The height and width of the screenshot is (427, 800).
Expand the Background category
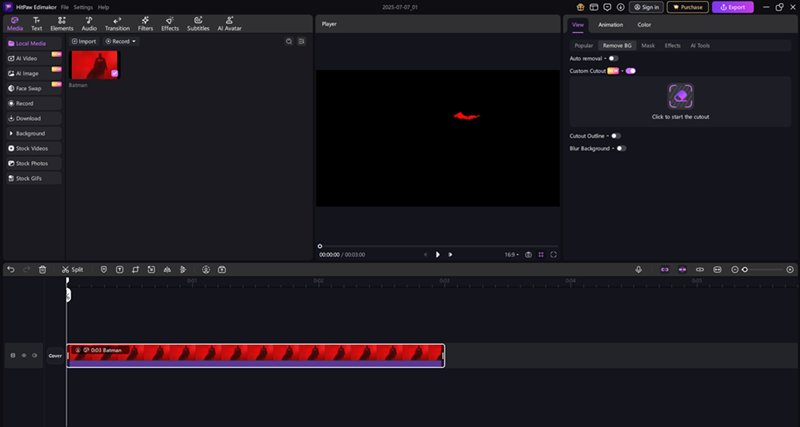(33, 134)
